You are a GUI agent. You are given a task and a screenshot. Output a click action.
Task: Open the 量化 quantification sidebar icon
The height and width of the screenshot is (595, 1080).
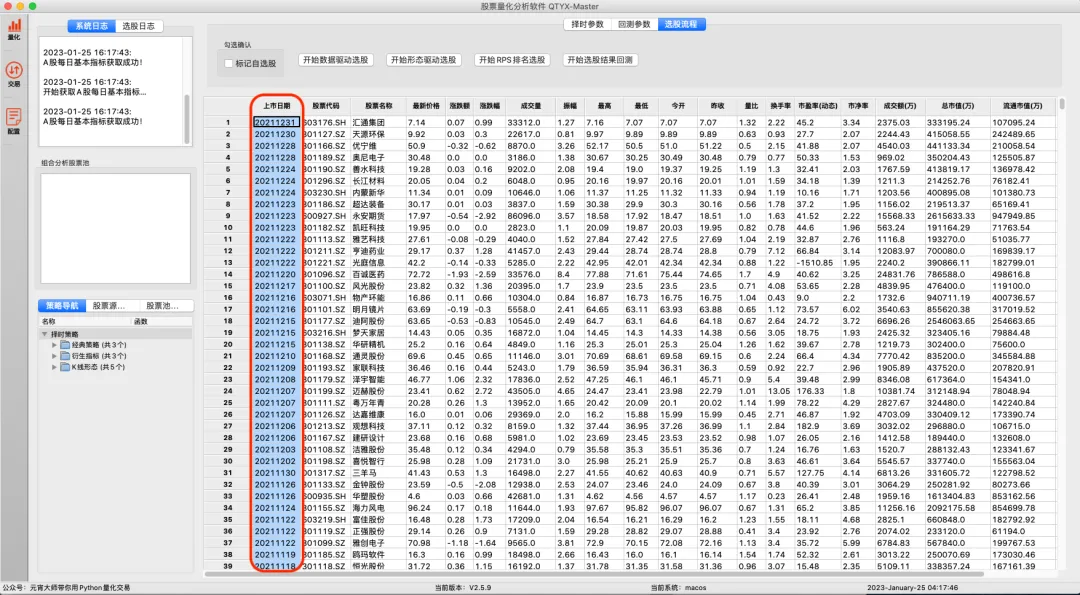coord(14,29)
